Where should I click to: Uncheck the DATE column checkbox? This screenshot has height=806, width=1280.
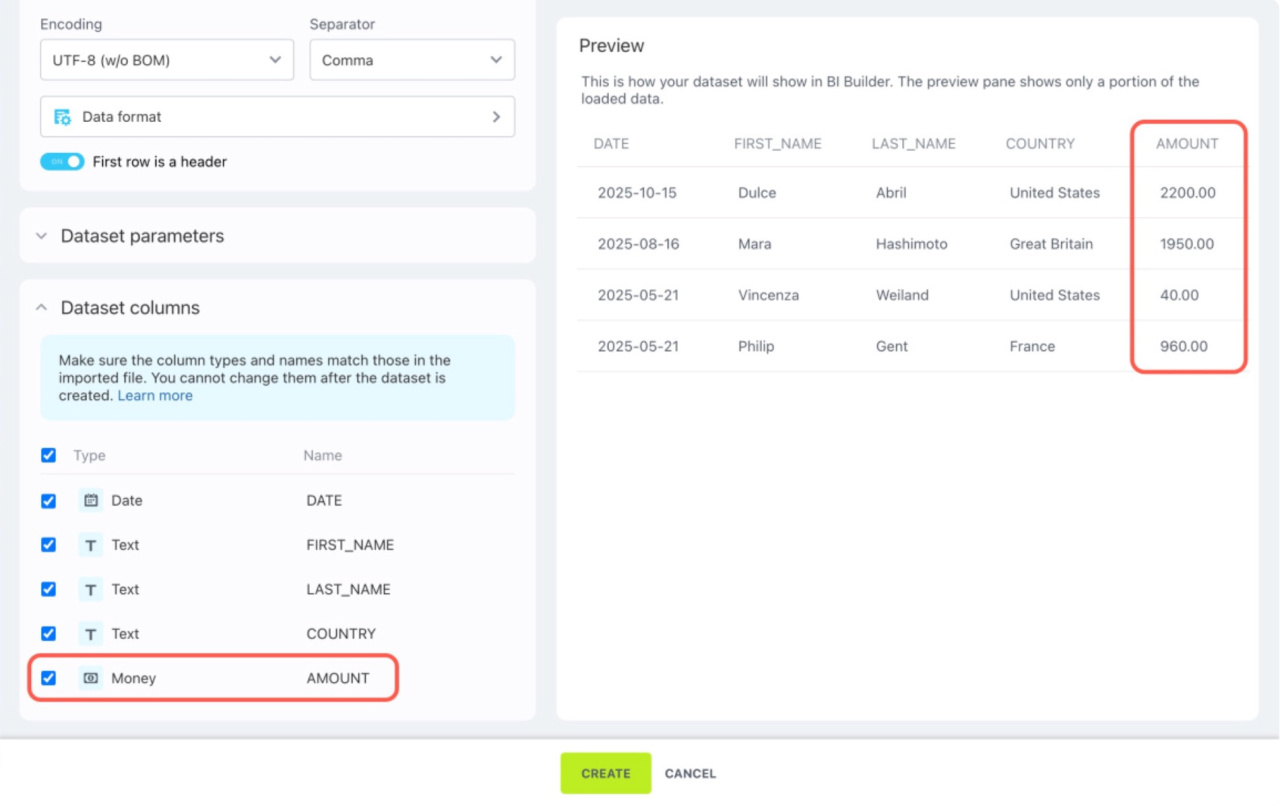point(48,500)
